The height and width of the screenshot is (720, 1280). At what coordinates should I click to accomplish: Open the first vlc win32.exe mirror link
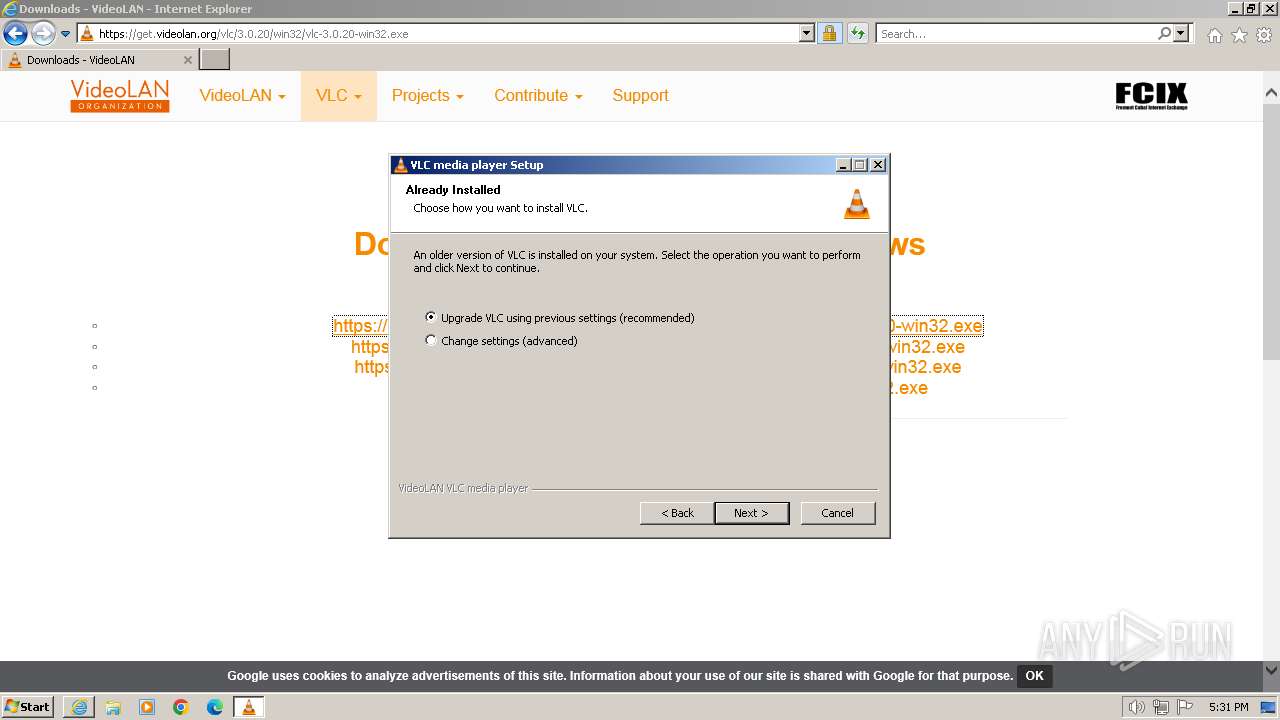(658, 326)
